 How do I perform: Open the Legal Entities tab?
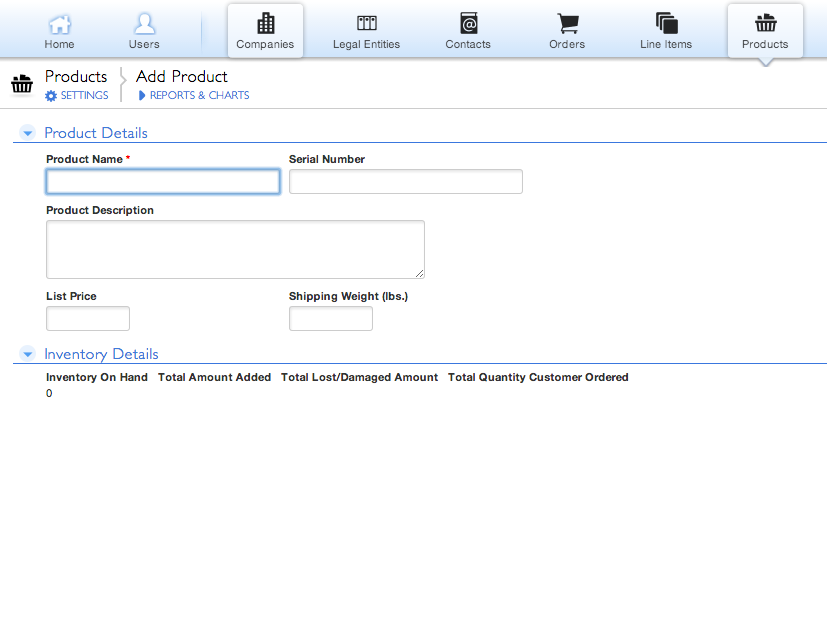point(367,31)
